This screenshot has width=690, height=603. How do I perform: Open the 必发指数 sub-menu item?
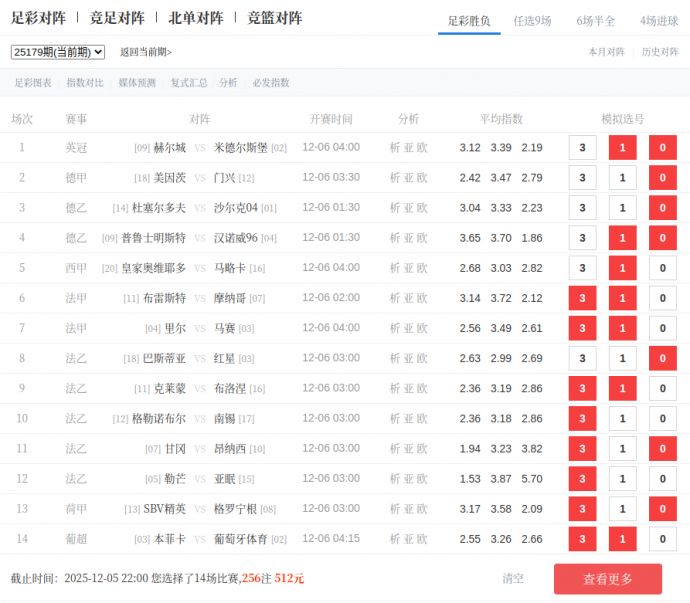[271, 83]
